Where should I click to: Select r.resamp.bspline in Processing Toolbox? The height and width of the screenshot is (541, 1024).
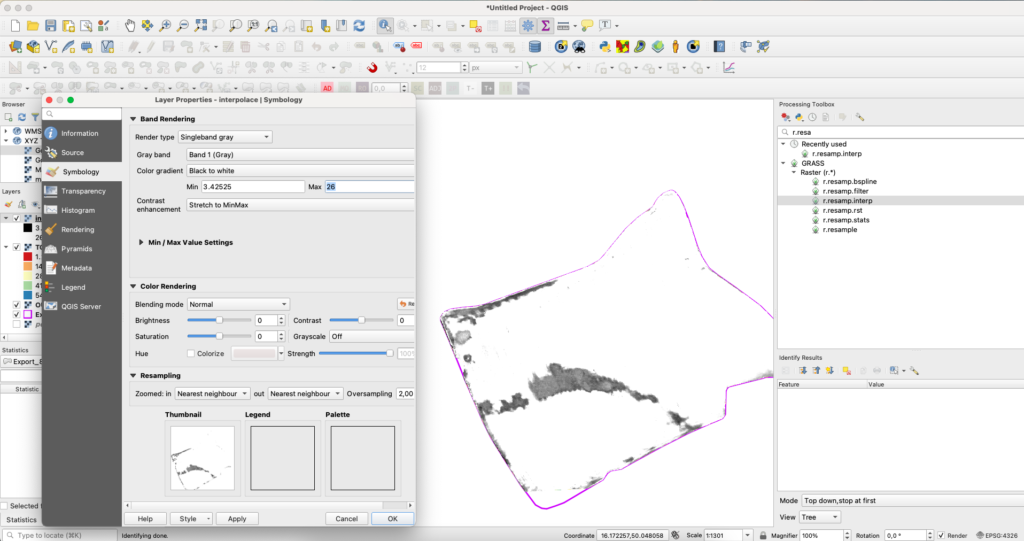[849, 181]
